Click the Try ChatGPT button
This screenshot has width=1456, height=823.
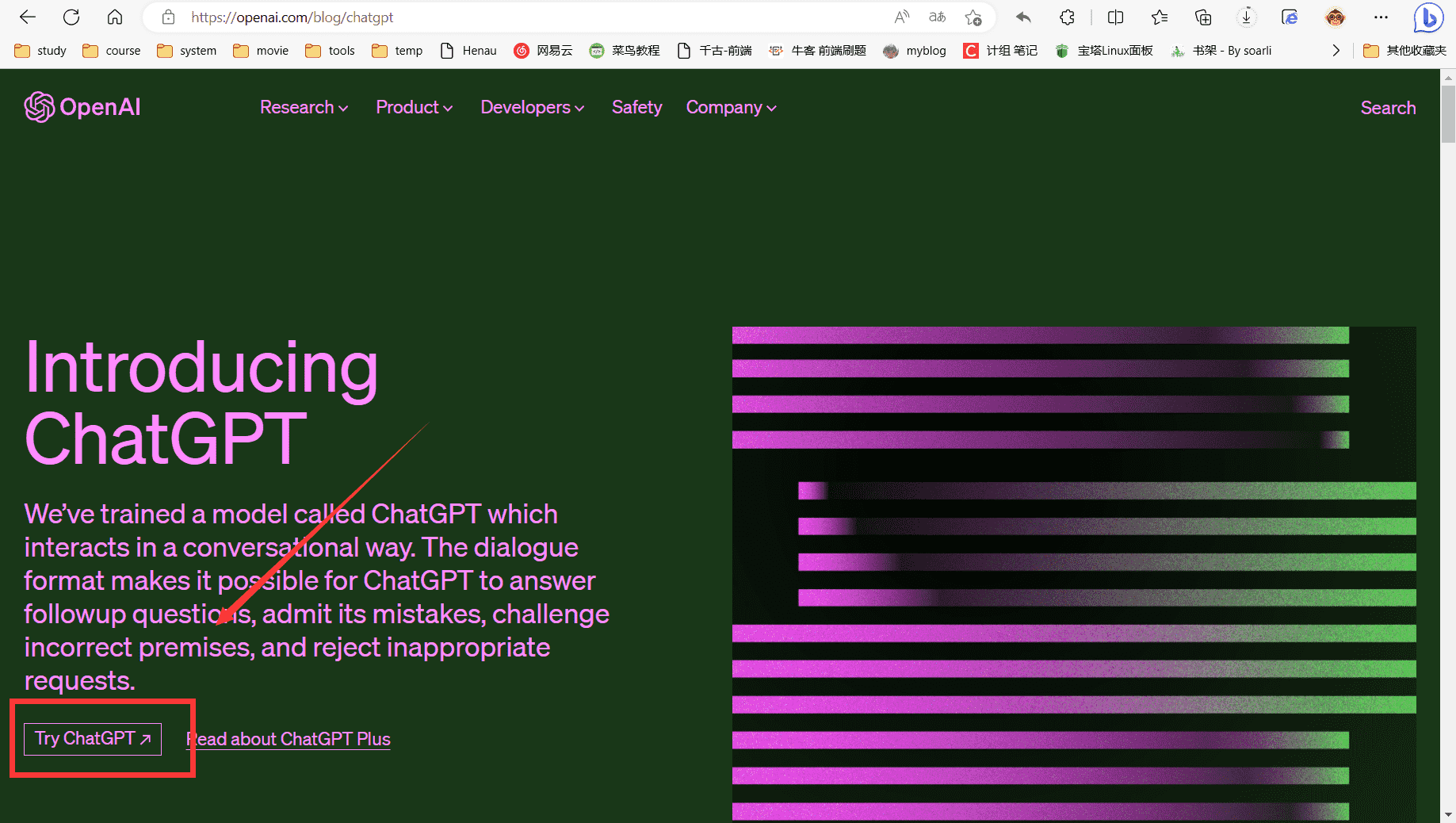pyautogui.click(x=93, y=739)
